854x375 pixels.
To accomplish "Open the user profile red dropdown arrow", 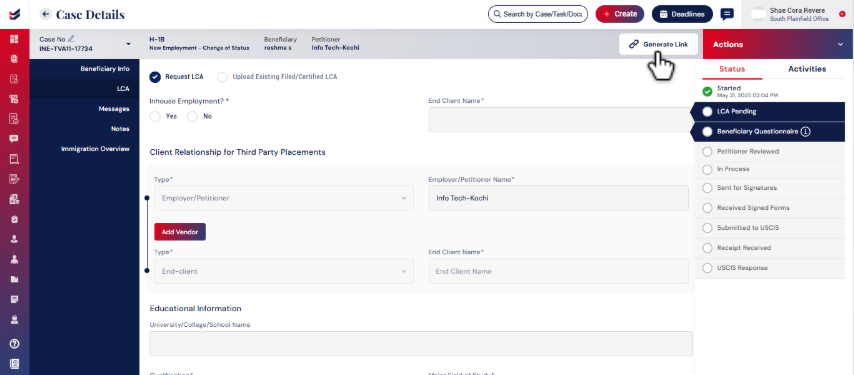I will [842, 14].
